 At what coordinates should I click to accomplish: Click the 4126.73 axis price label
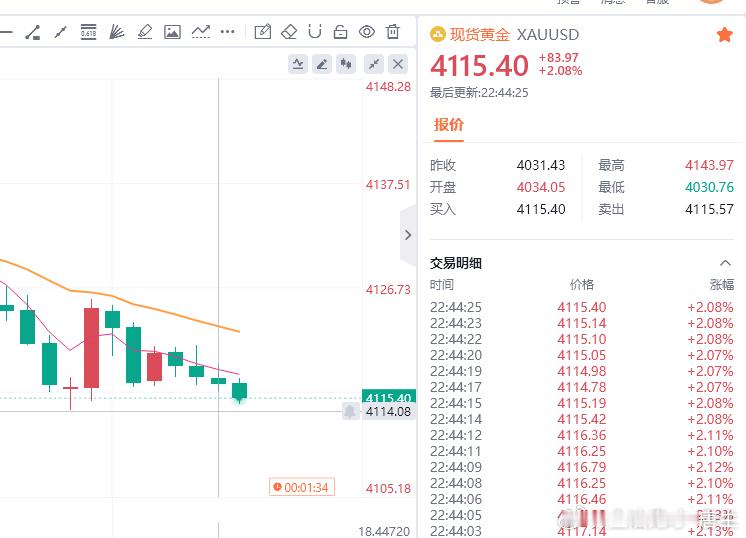388,289
